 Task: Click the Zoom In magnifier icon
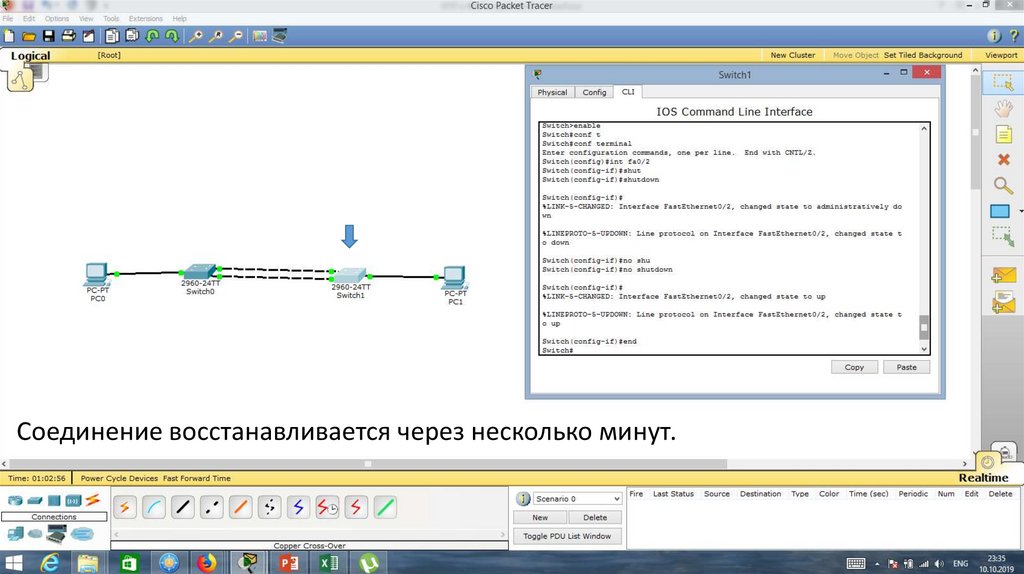[x=195, y=37]
